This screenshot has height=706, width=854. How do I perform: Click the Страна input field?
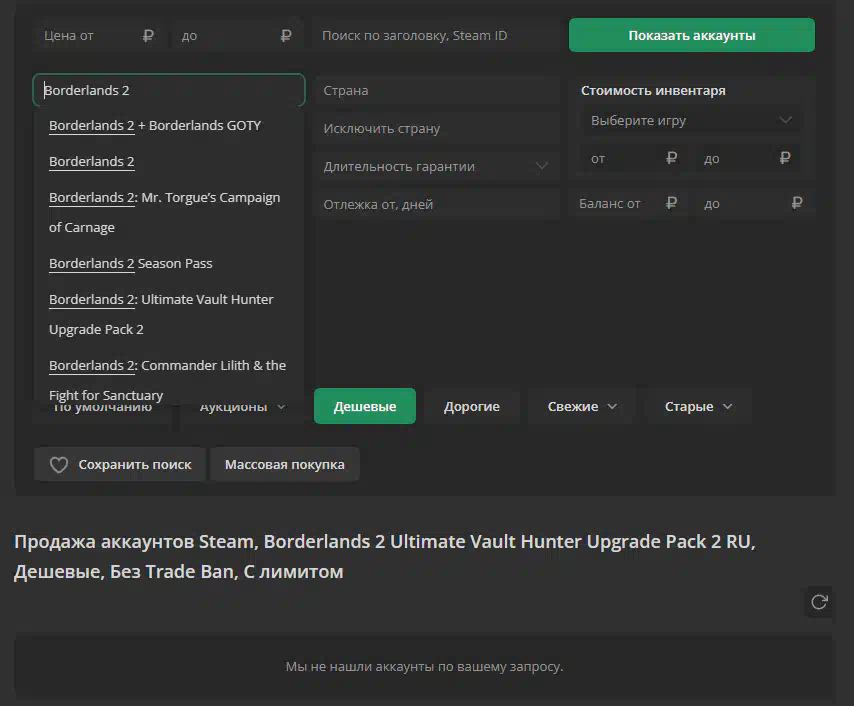tap(437, 90)
